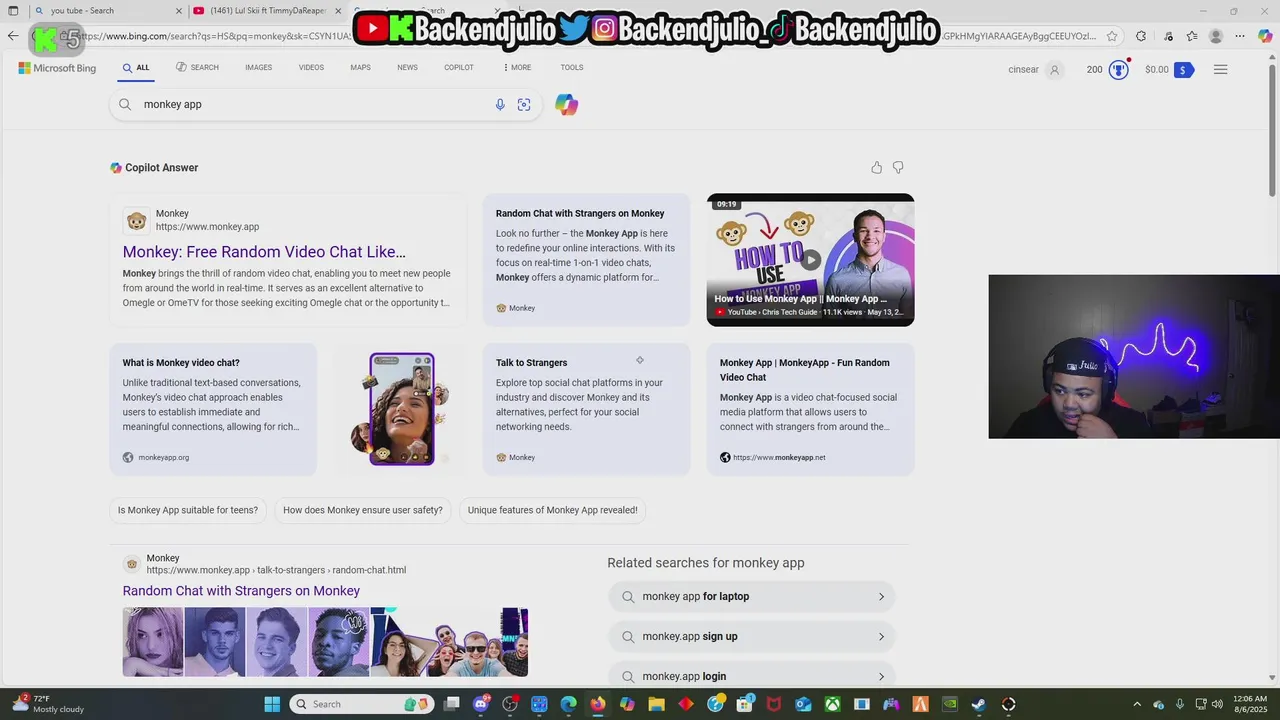Switch to NEWS results tab

(407, 68)
